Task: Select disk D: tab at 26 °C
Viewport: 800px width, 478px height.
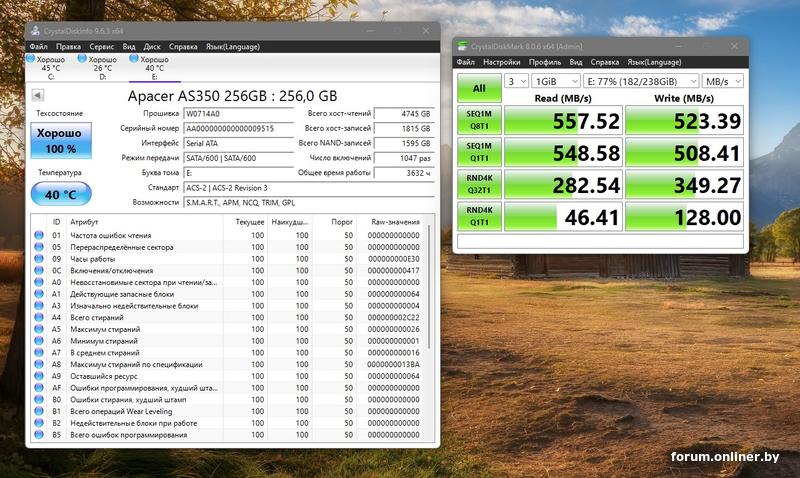Action: coord(103,68)
